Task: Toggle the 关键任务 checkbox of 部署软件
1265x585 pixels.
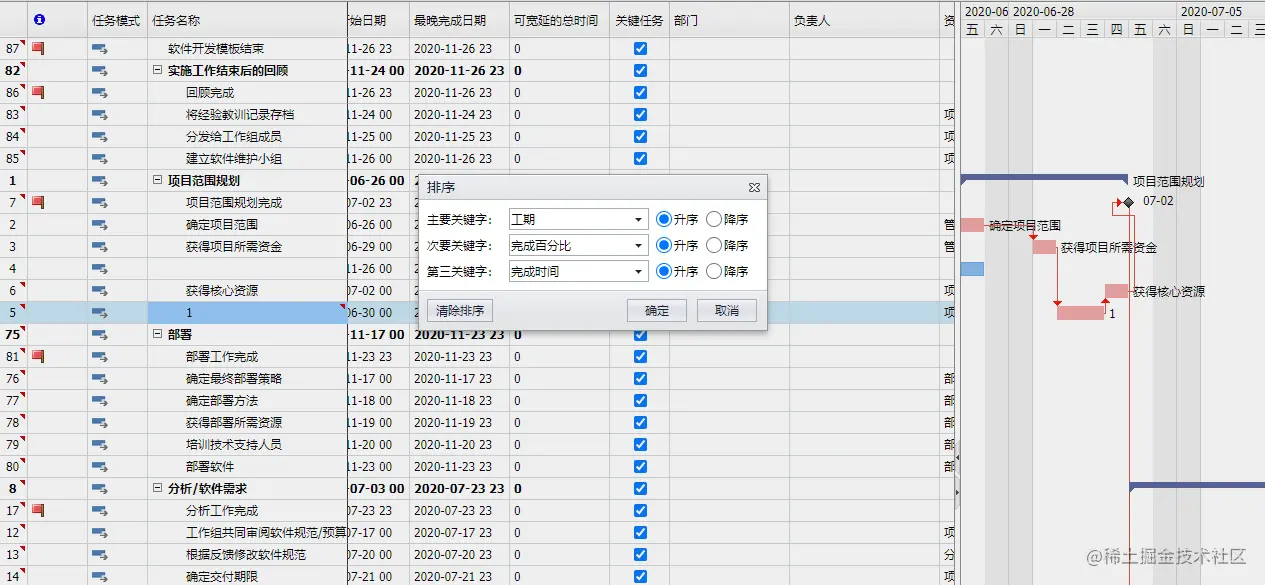Action: (640, 466)
